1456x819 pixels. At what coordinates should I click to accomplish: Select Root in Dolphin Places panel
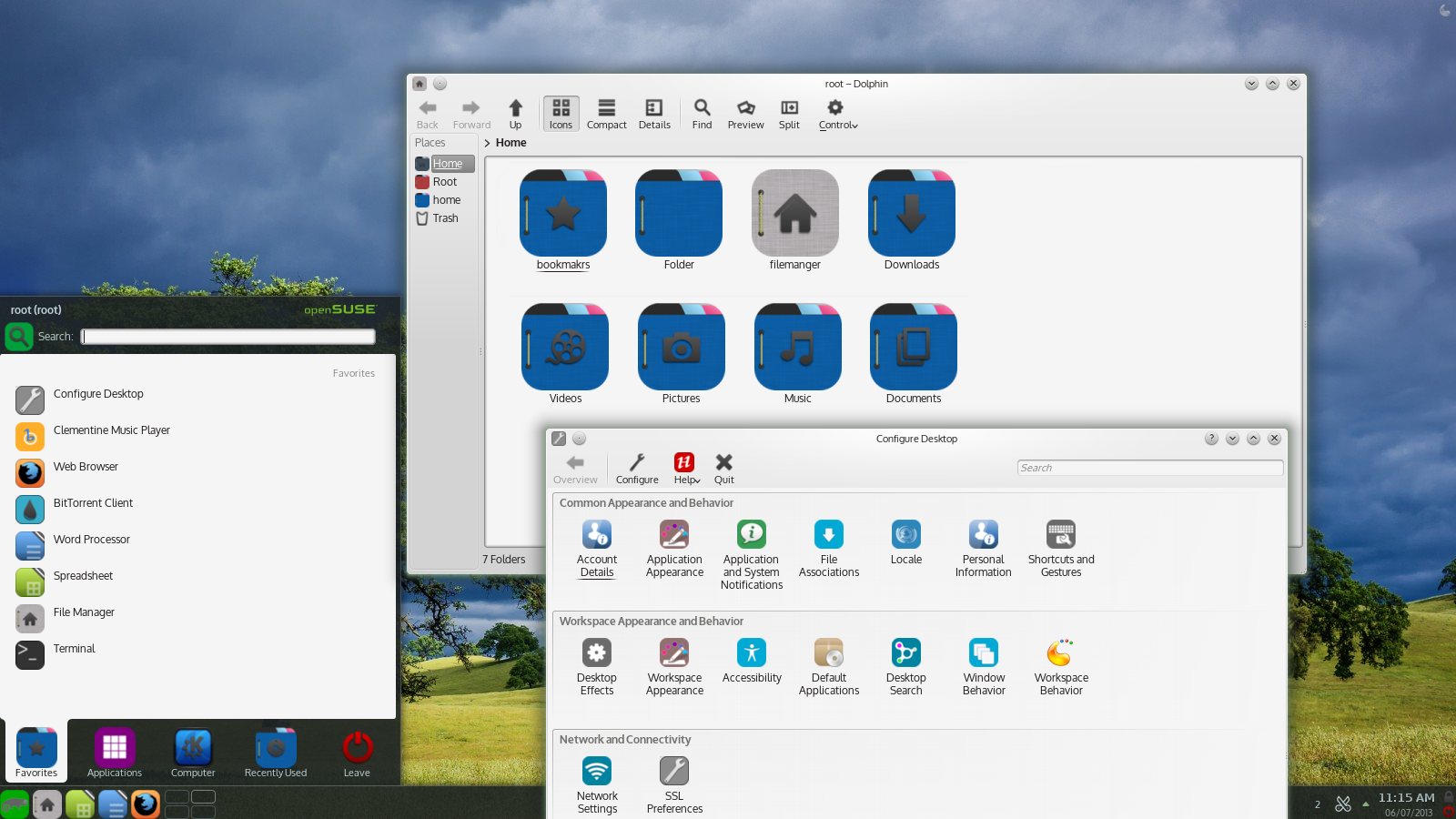tap(444, 182)
